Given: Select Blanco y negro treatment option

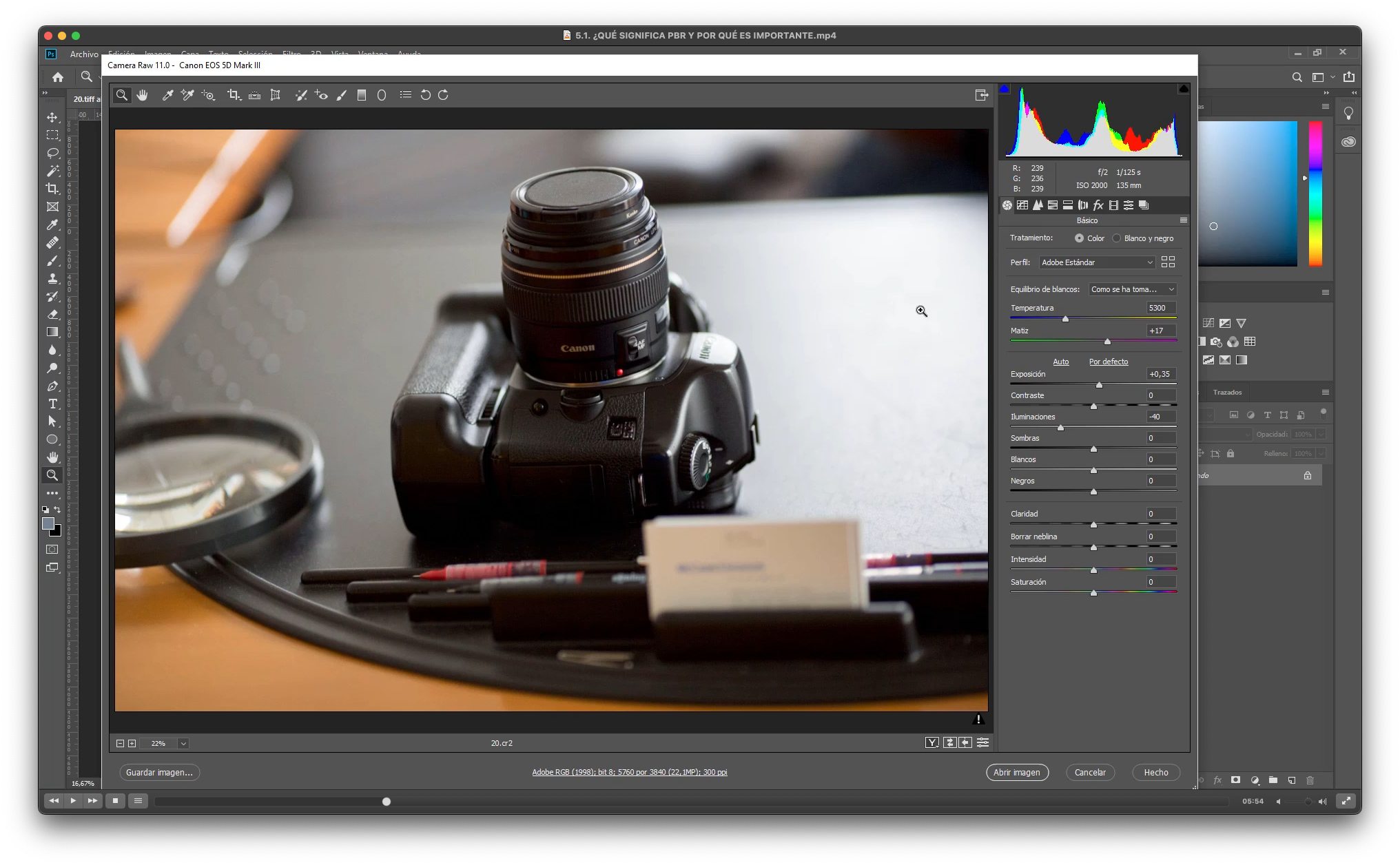Looking at the screenshot, I should tap(1116, 238).
